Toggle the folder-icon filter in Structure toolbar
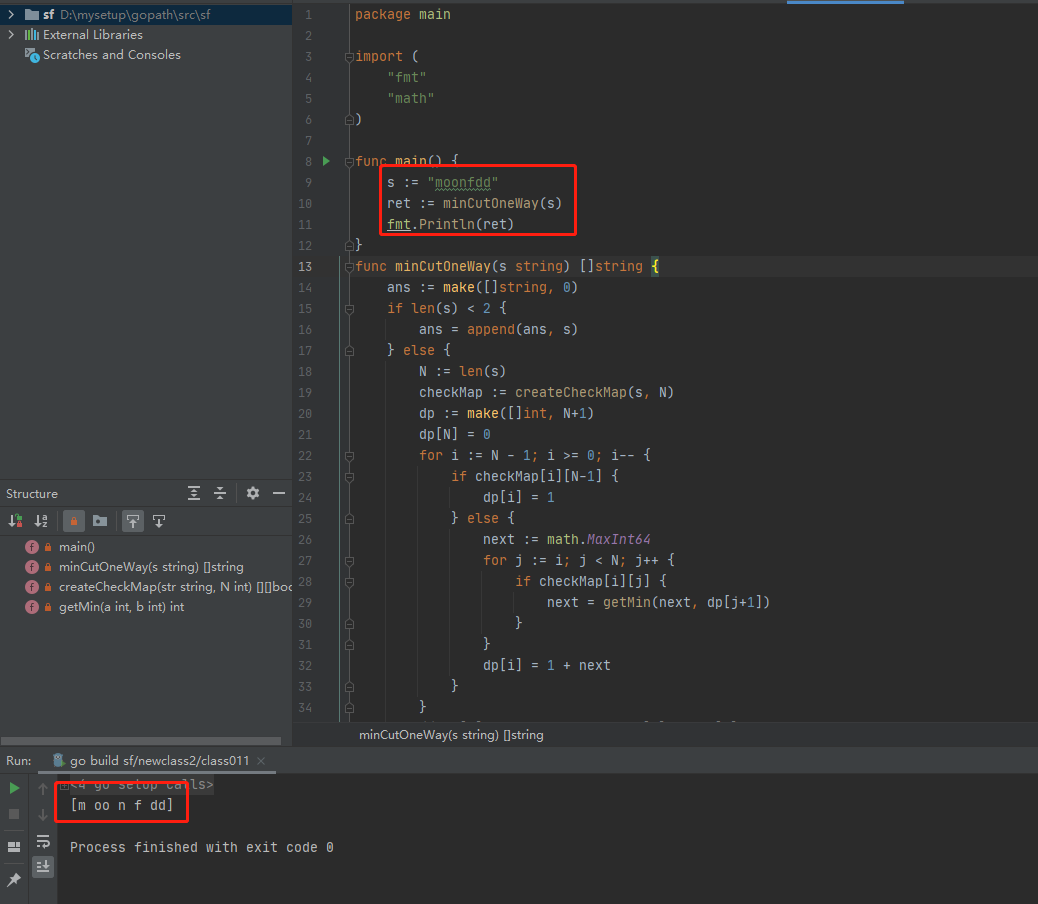Viewport: 1038px width, 904px height. click(x=100, y=521)
